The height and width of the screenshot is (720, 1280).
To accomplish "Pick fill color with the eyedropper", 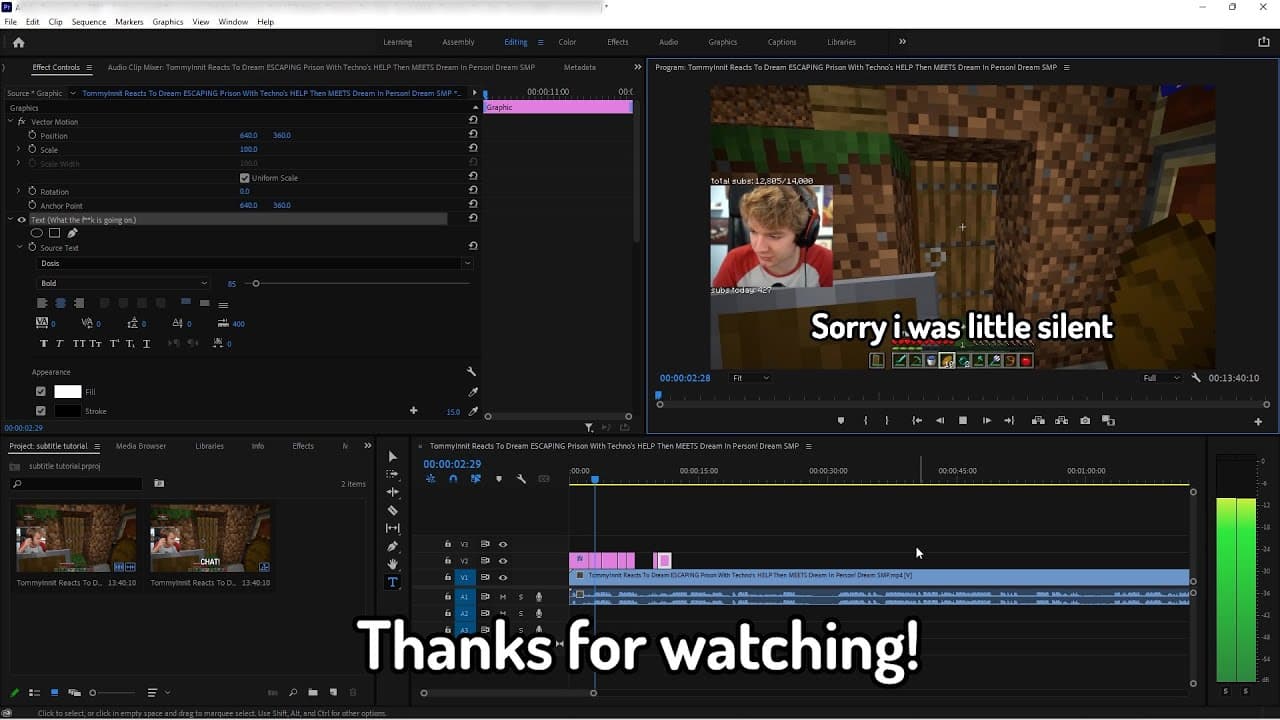I will pyautogui.click(x=472, y=392).
